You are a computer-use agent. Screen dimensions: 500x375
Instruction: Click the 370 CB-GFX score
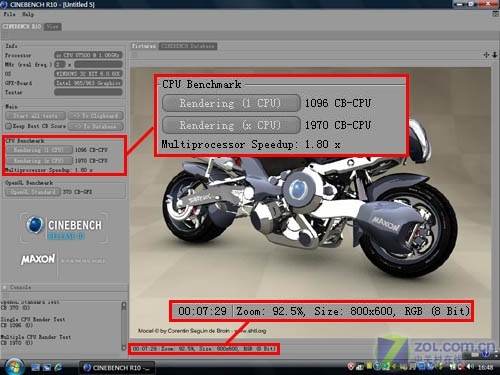click(x=77, y=192)
